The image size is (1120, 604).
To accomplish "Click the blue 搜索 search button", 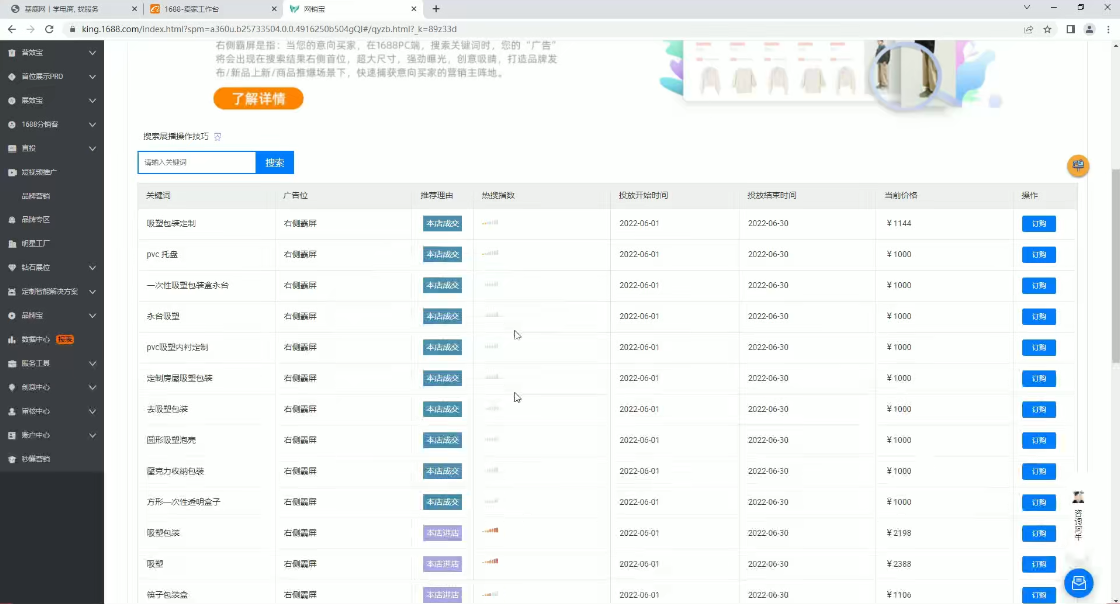I will 275,162.
